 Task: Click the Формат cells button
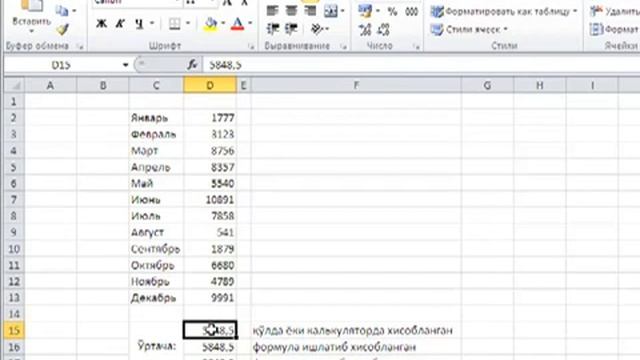coord(615,29)
